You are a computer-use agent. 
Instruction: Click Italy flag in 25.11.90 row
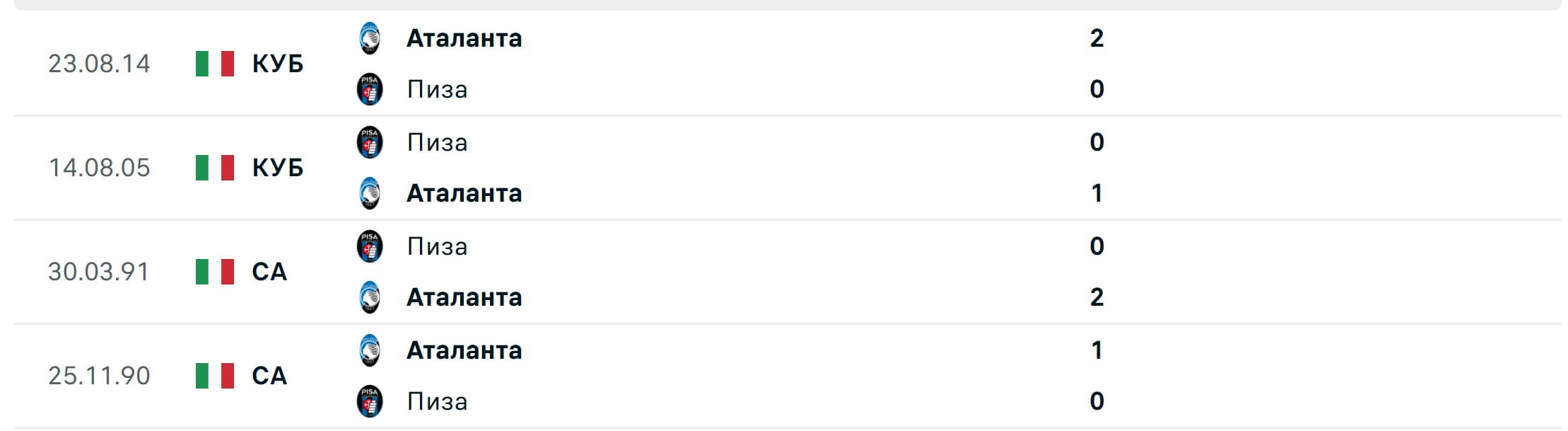(215, 376)
